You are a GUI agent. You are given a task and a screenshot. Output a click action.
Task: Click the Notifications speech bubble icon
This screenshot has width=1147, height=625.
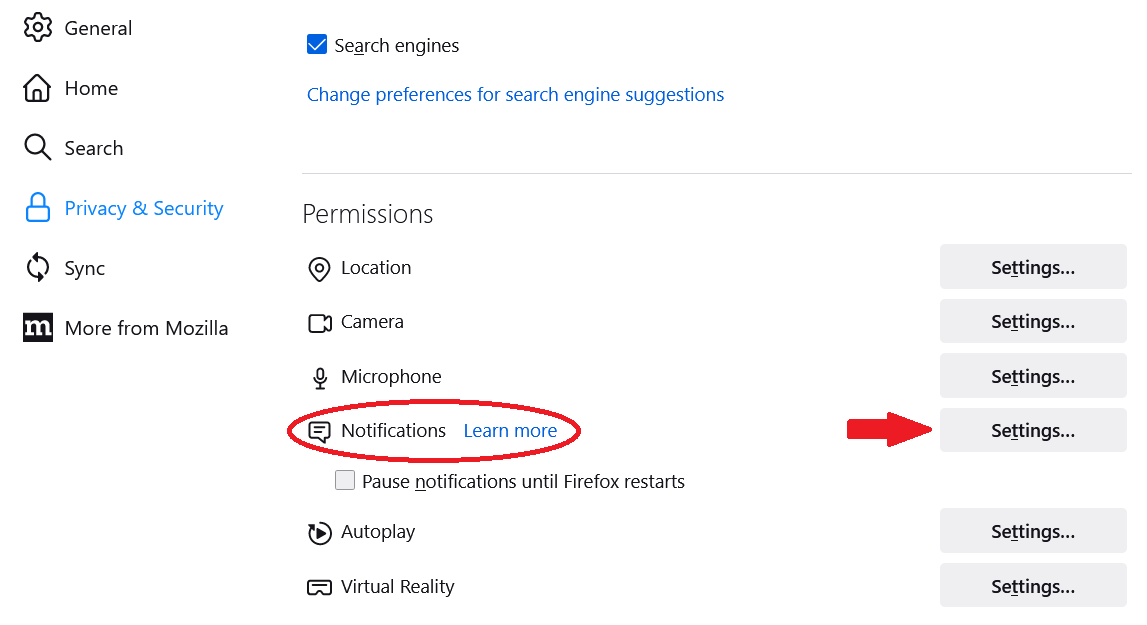[x=320, y=432]
